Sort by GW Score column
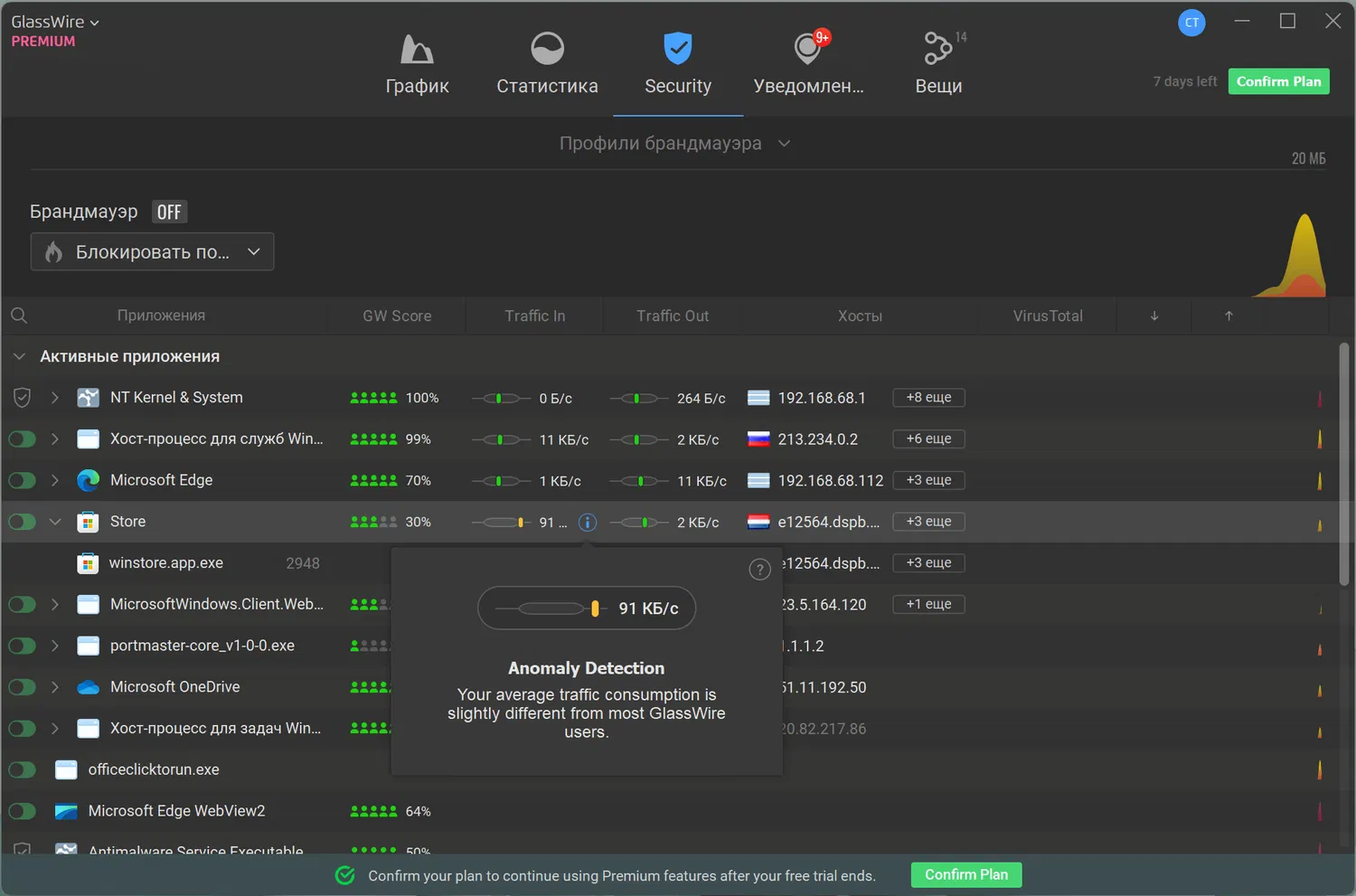 [397, 316]
